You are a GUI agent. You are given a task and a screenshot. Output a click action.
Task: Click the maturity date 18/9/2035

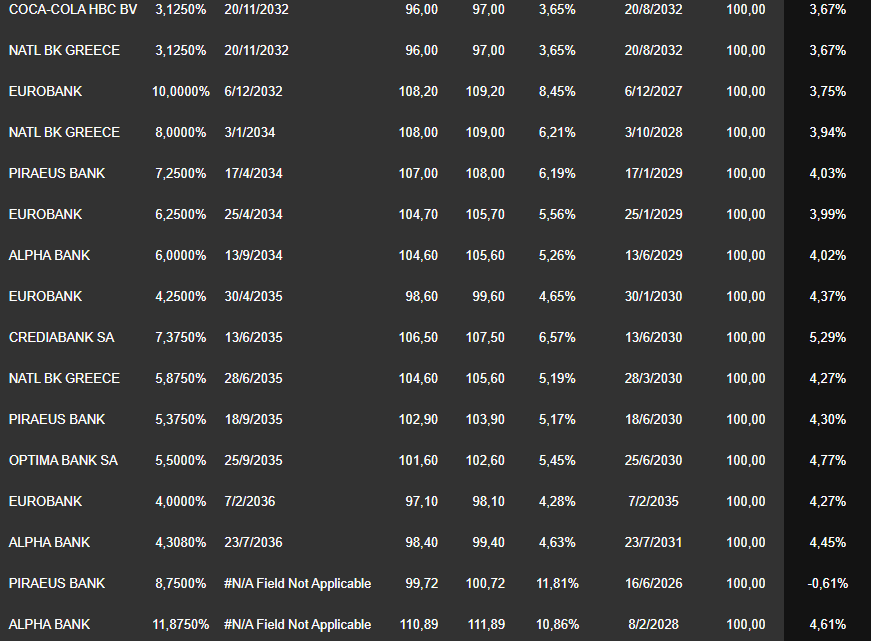point(253,419)
